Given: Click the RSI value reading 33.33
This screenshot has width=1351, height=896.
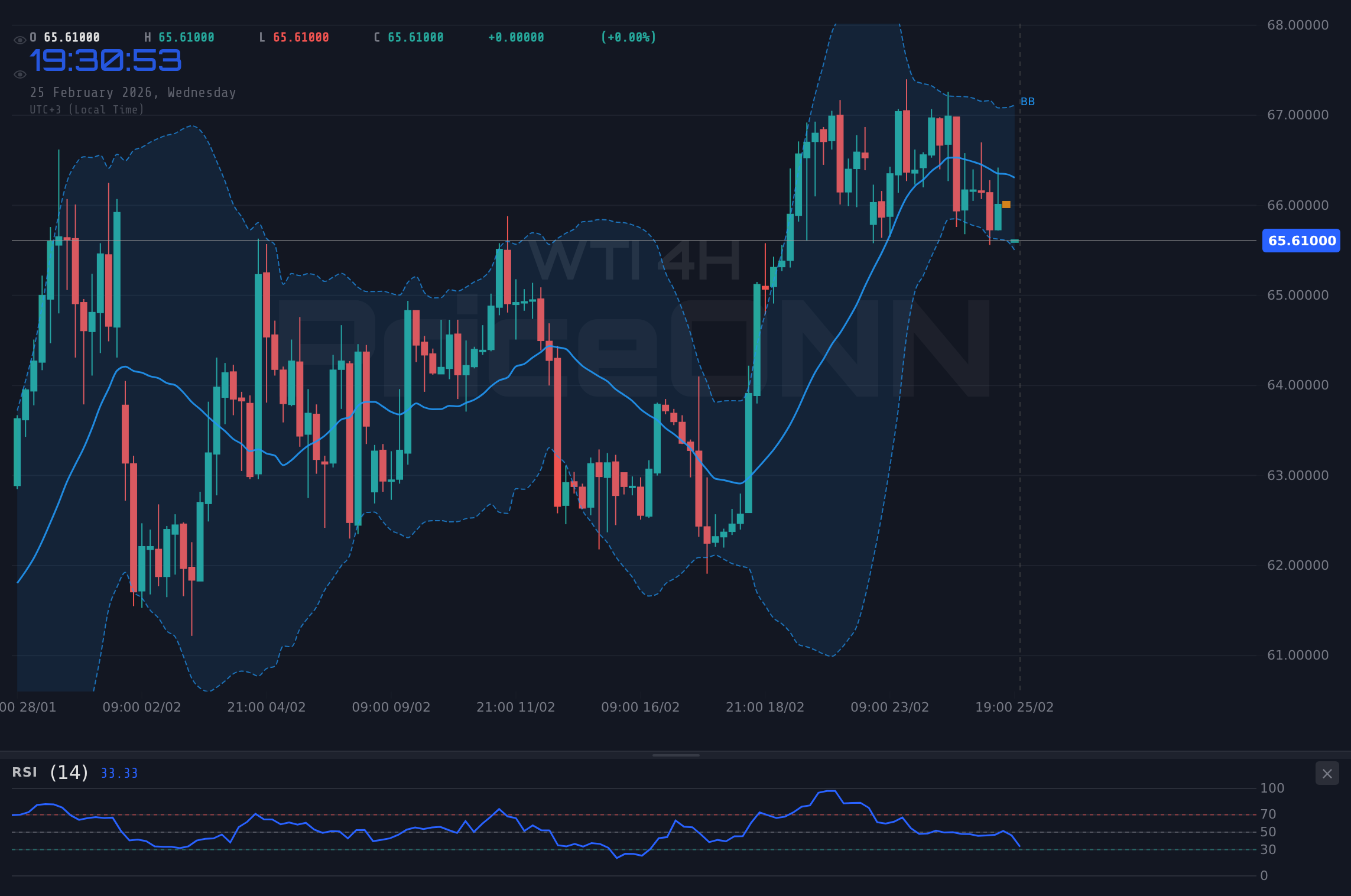Looking at the screenshot, I should pyautogui.click(x=118, y=773).
